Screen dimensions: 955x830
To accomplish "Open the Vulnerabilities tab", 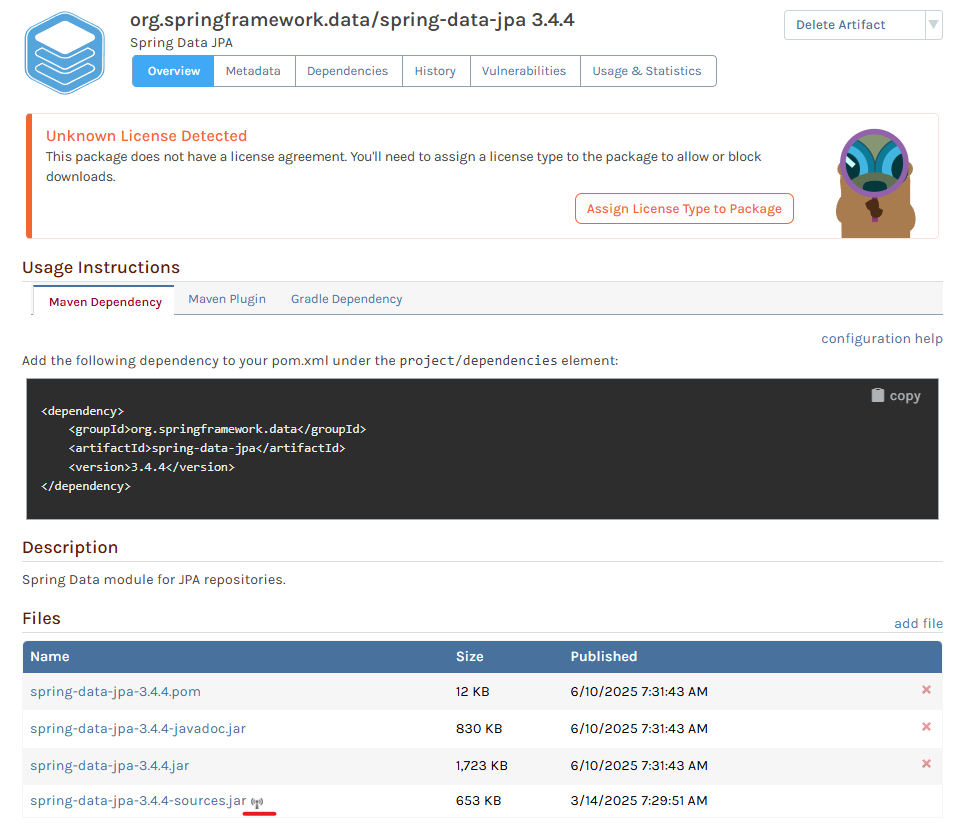I will (524, 71).
